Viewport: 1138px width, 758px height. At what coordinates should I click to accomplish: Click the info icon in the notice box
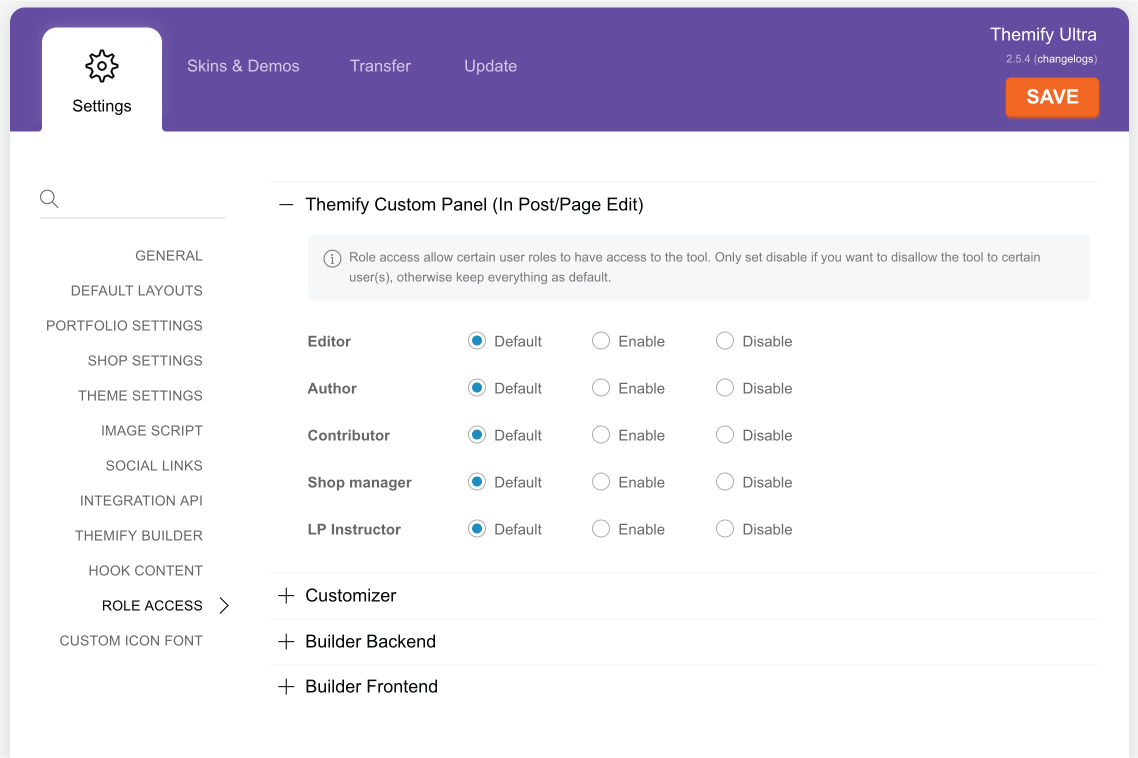click(x=332, y=258)
